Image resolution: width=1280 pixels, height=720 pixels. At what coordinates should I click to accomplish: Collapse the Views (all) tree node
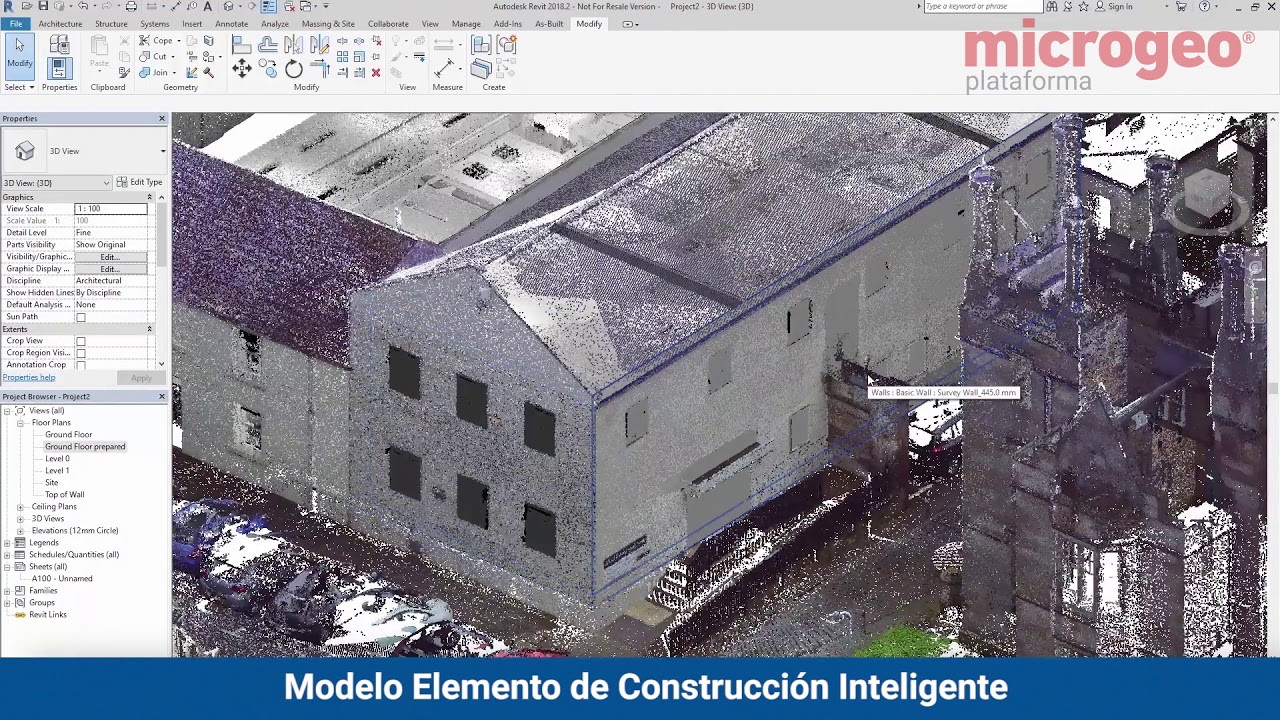click(x=7, y=411)
